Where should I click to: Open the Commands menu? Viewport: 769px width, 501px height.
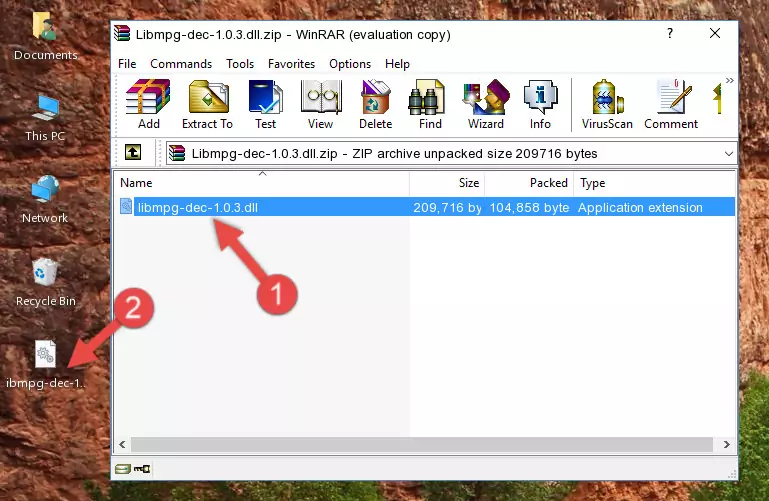pyautogui.click(x=181, y=64)
